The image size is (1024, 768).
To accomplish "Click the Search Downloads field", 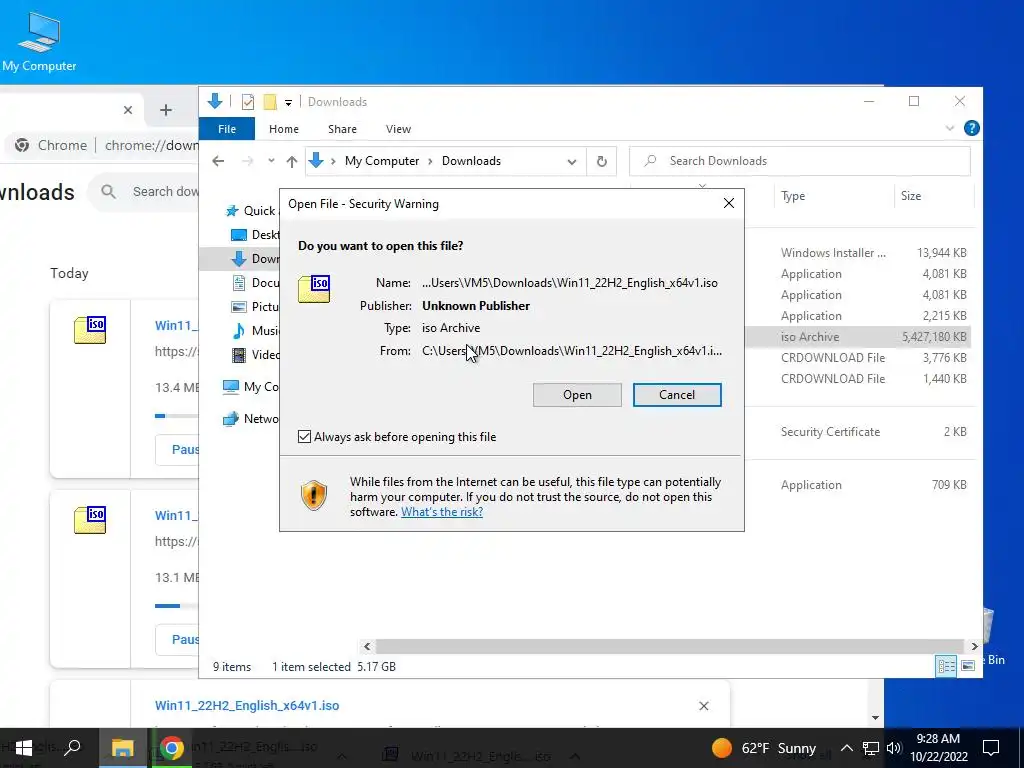I will 799,161.
